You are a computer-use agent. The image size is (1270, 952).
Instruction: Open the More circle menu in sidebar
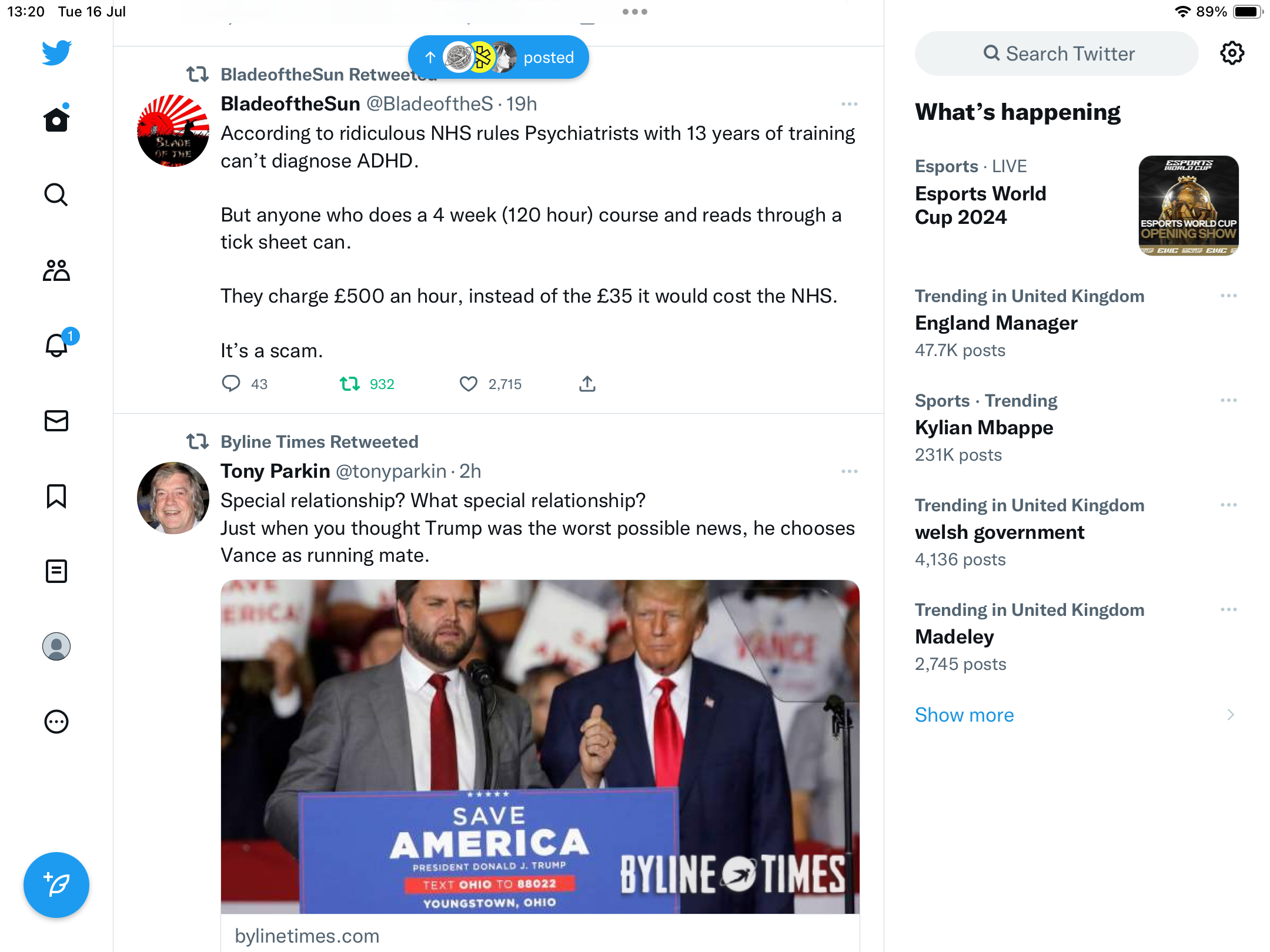[56, 722]
